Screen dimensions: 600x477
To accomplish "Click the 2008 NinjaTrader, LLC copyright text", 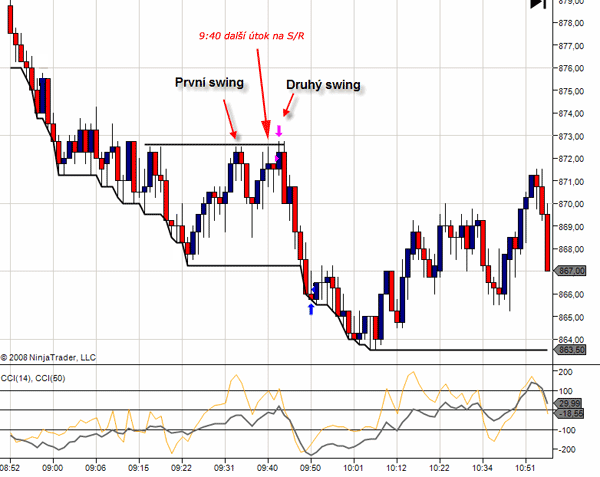I will (x=48, y=358).
